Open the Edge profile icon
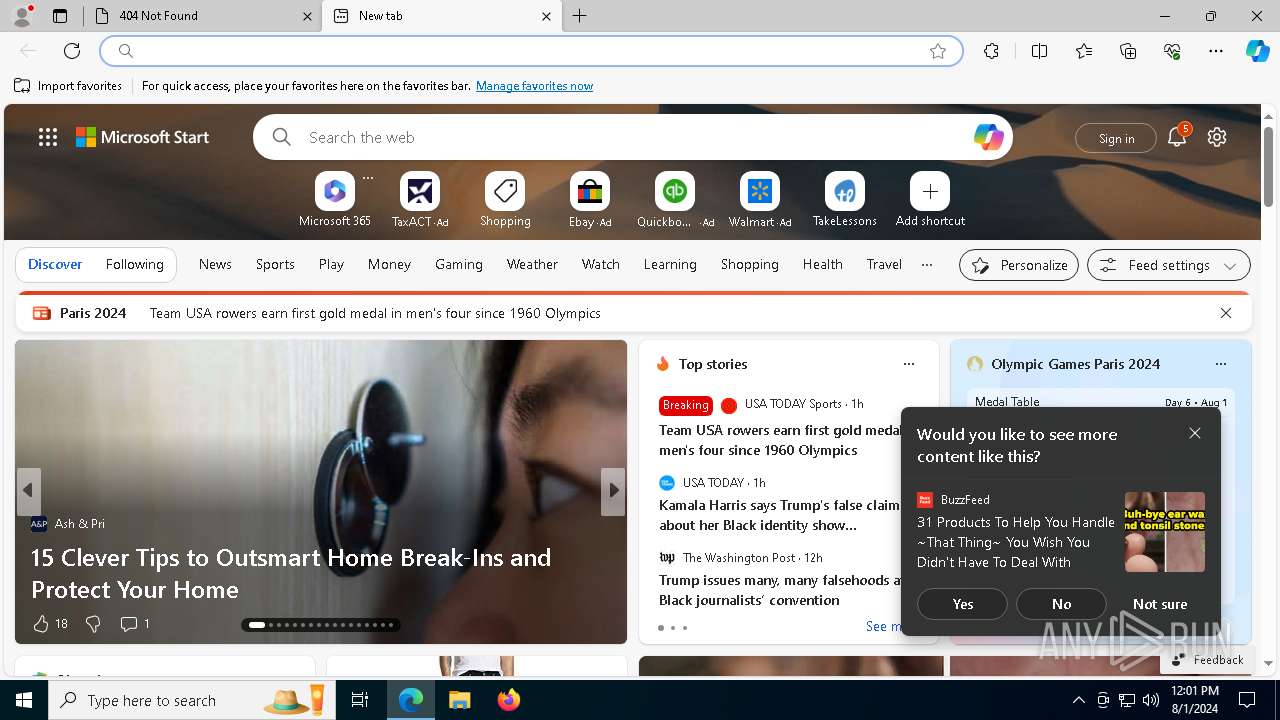 pos(22,16)
